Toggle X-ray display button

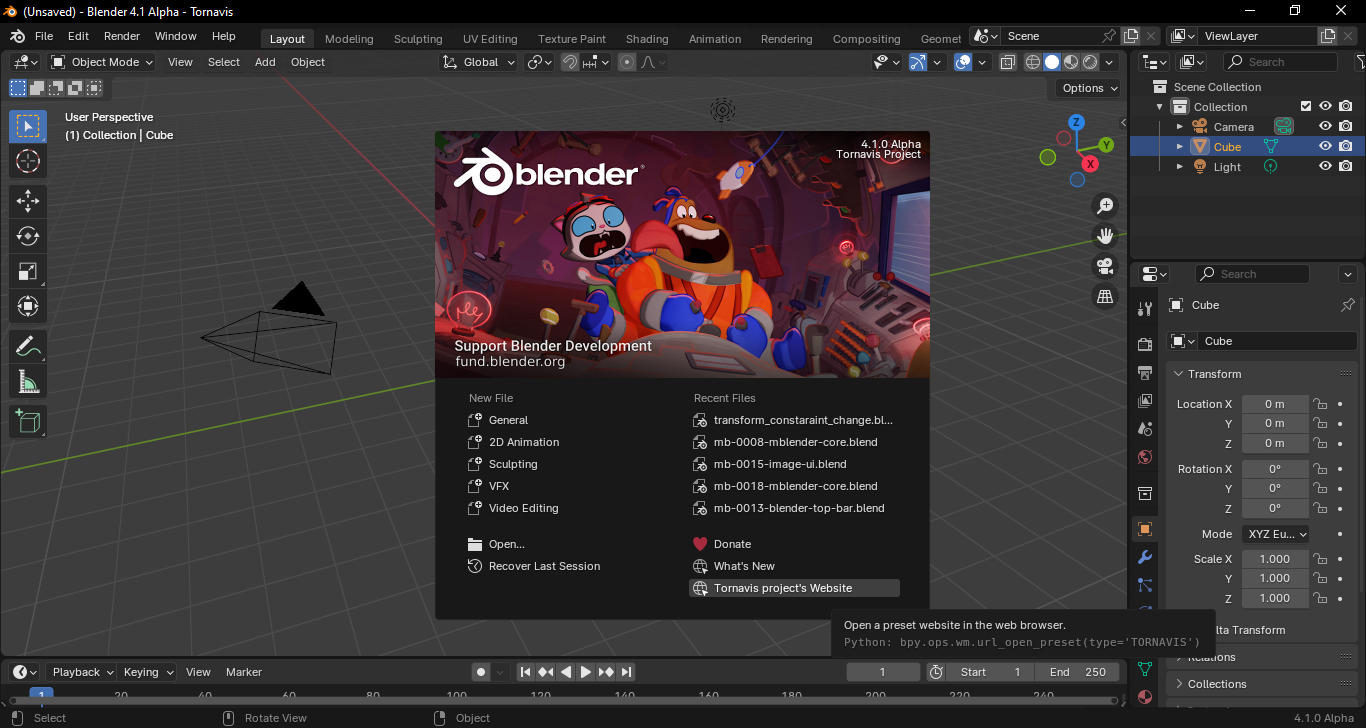click(1008, 62)
